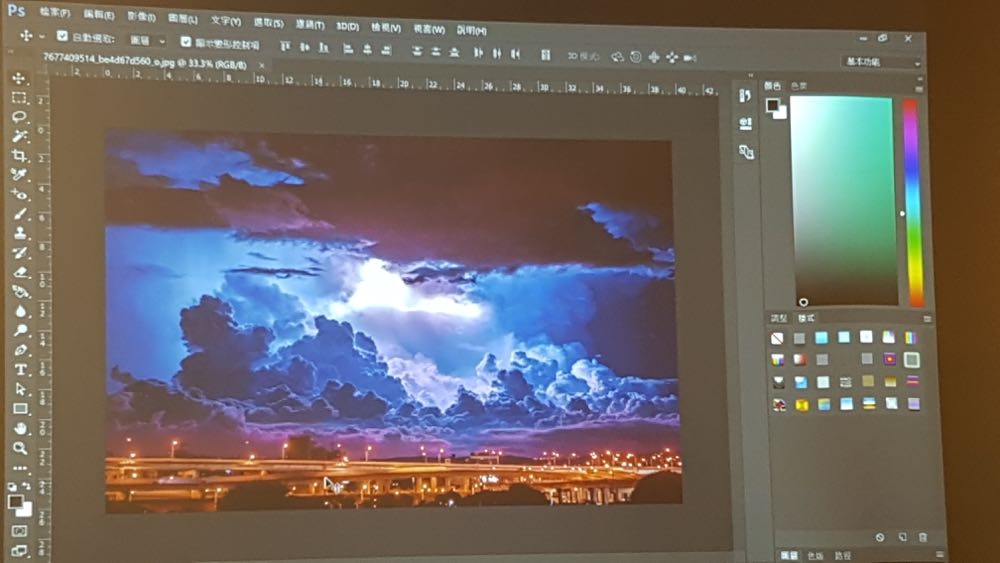Switch to the Swatches tab beside Color
The height and width of the screenshot is (563, 1000).
pyautogui.click(x=799, y=85)
